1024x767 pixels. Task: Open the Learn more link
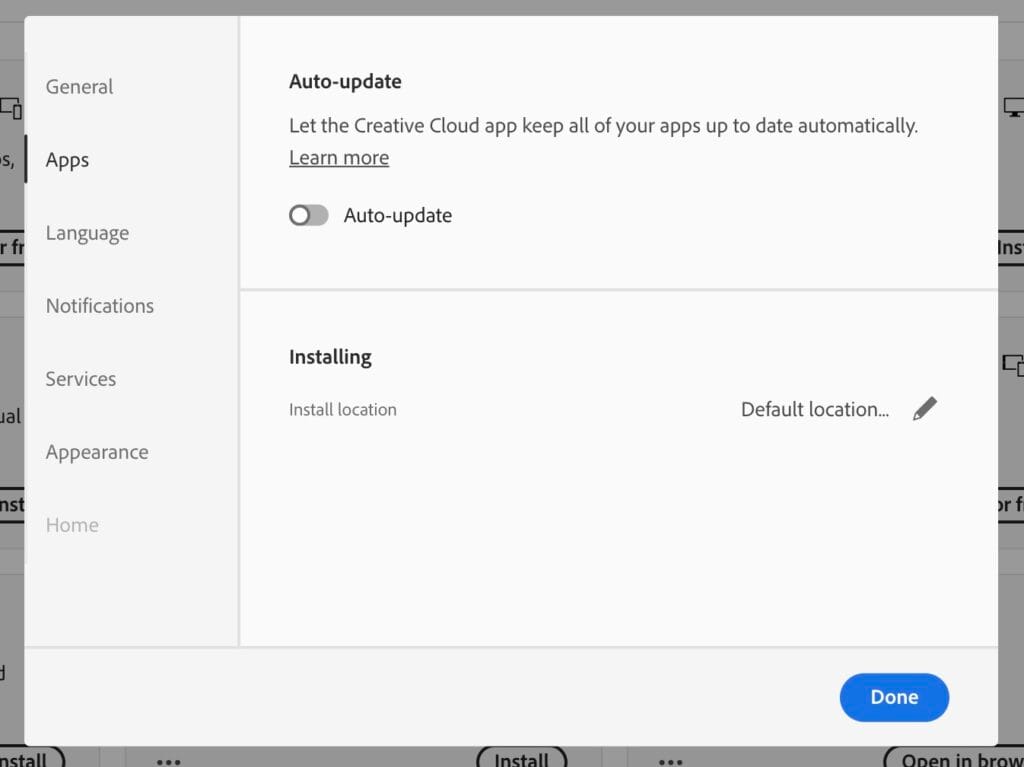point(338,157)
